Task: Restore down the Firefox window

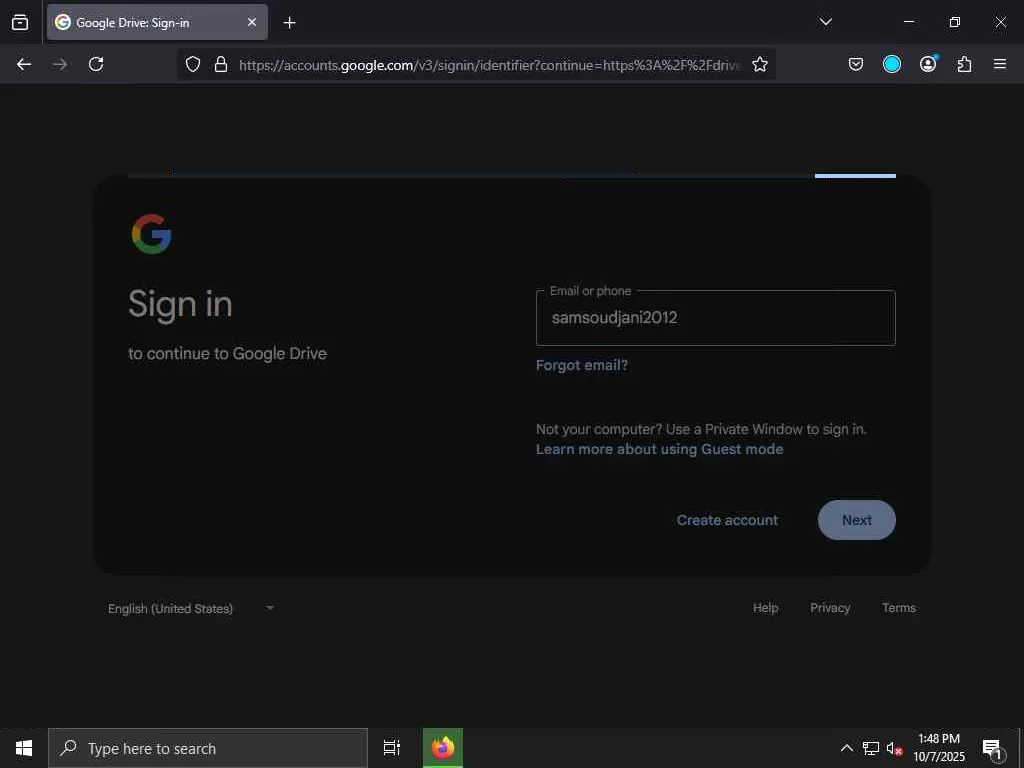Action: tap(954, 22)
